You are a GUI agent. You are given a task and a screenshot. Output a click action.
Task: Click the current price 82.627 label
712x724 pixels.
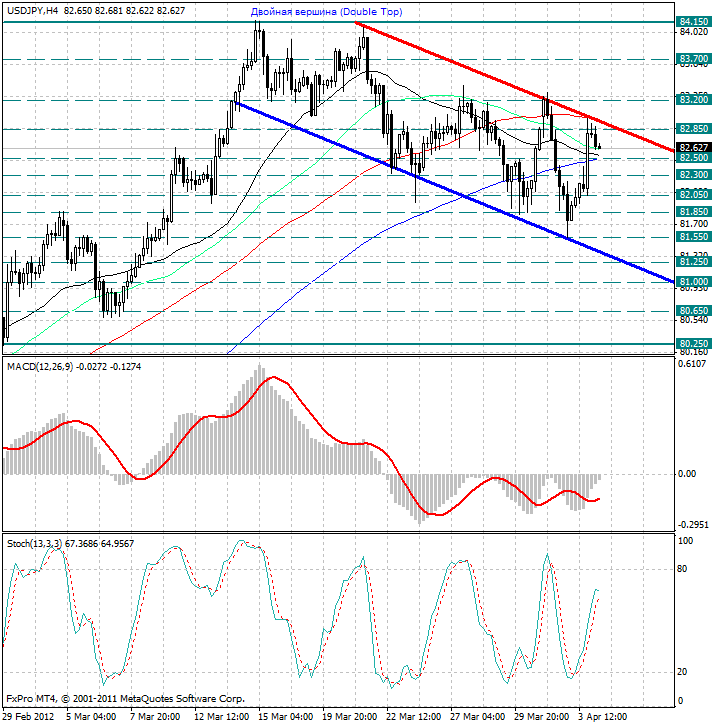tap(694, 148)
